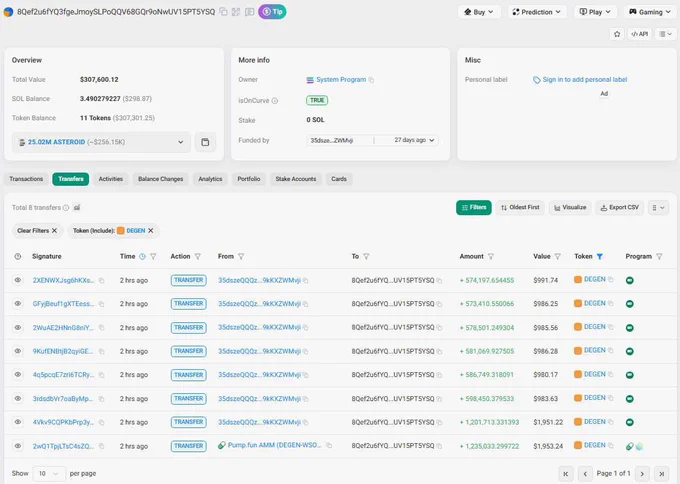Preview transaction 3rdsdbVr7oaByMp with eye icon
The width and height of the screenshot is (680, 484).
17,398
